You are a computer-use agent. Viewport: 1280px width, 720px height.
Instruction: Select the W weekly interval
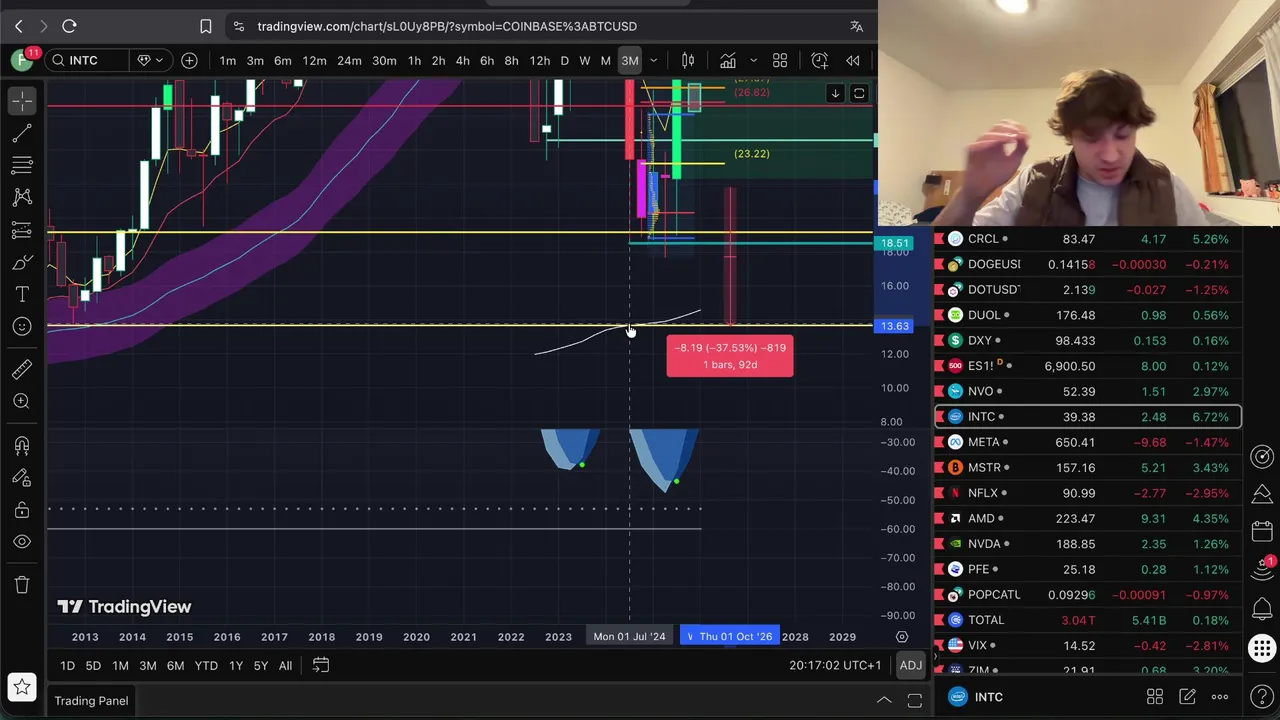tap(585, 61)
